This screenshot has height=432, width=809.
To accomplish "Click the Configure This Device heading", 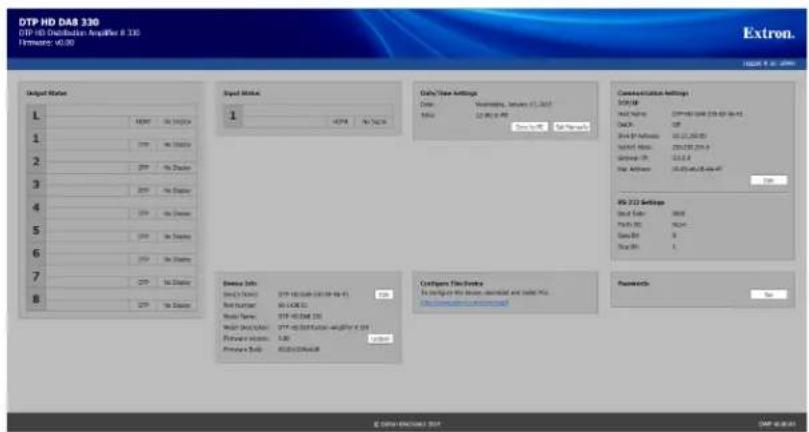I will 452,283.
